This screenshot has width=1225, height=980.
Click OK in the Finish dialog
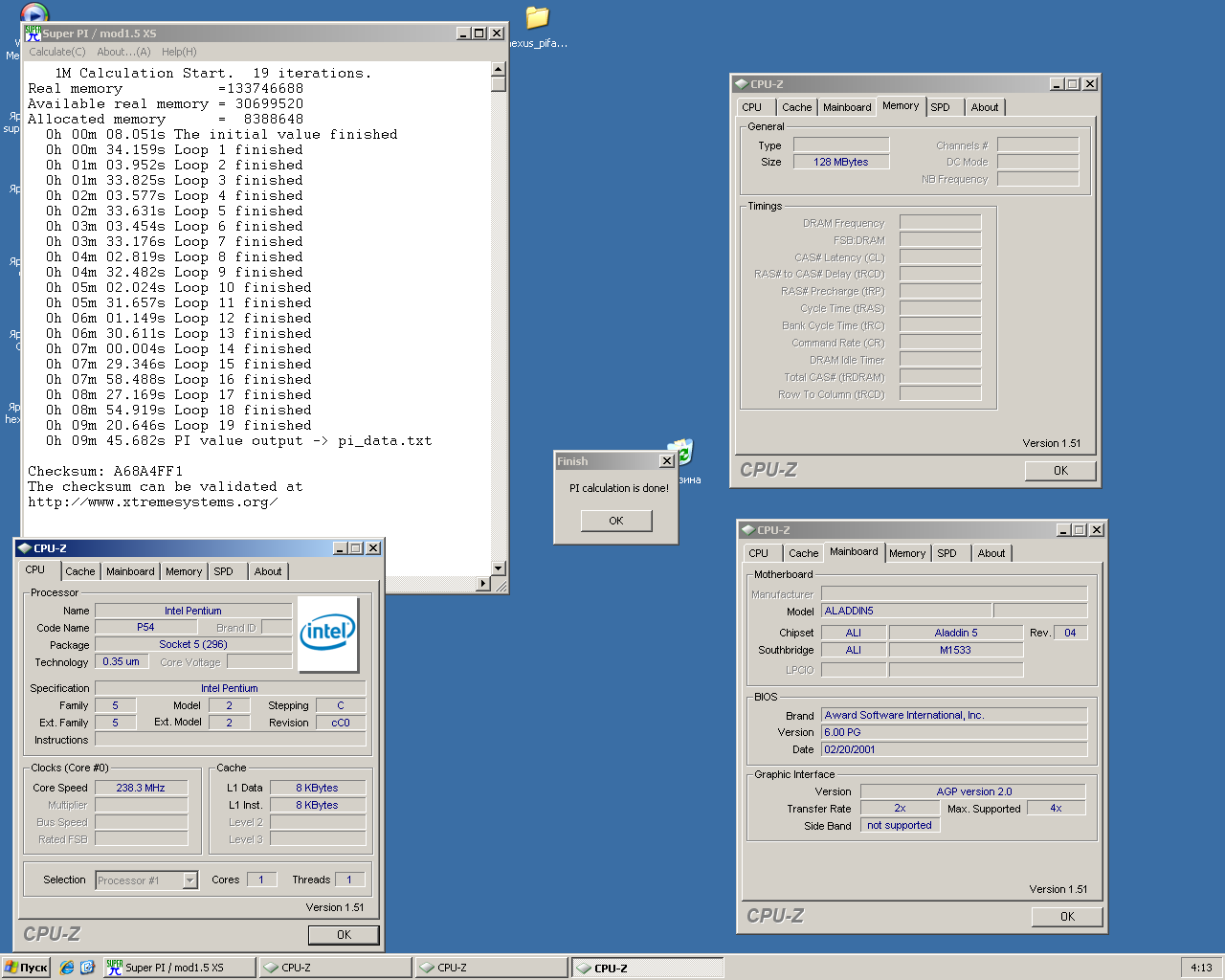pyautogui.click(x=616, y=521)
